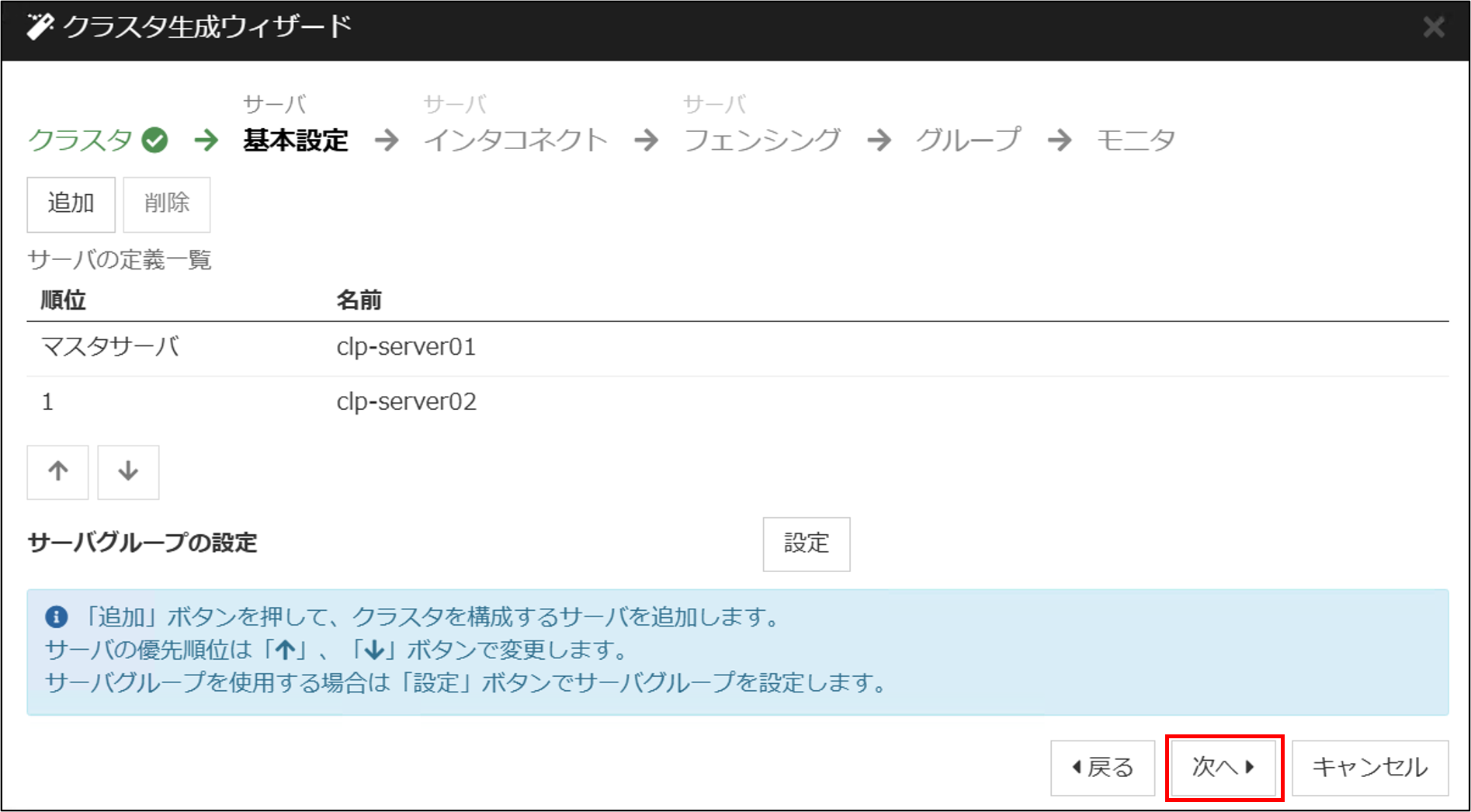Jump to the モニタ wizard step
This screenshot has height=812, width=1471.
(1135, 141)
